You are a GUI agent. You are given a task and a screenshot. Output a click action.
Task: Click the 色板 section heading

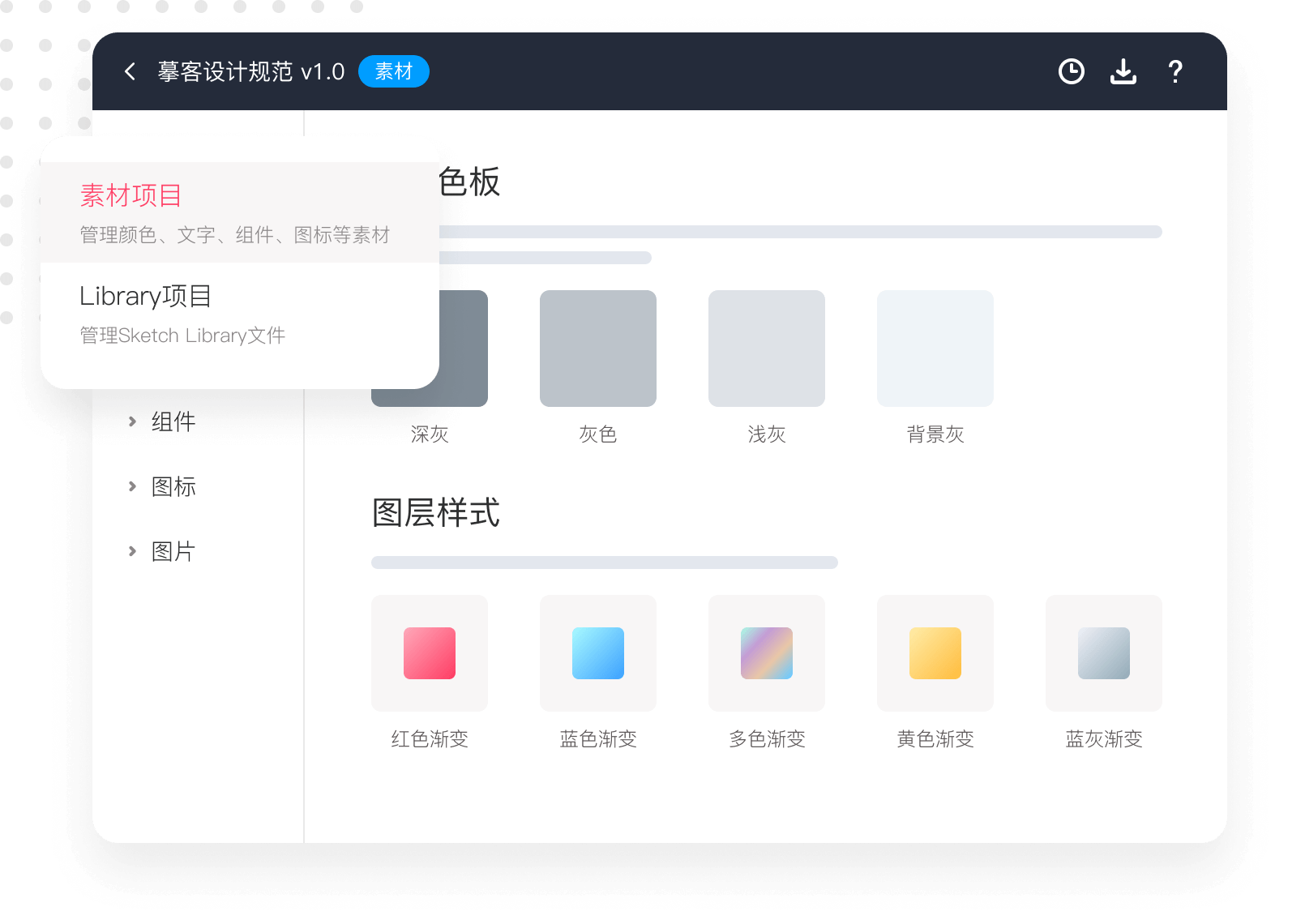(469, 182)
